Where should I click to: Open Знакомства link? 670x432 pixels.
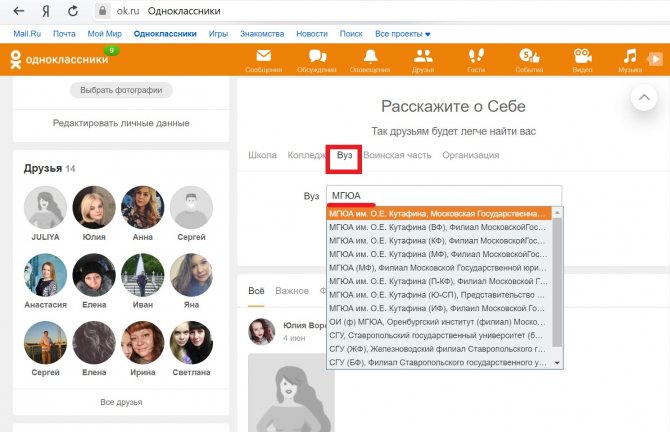click(x=262, y=34)
